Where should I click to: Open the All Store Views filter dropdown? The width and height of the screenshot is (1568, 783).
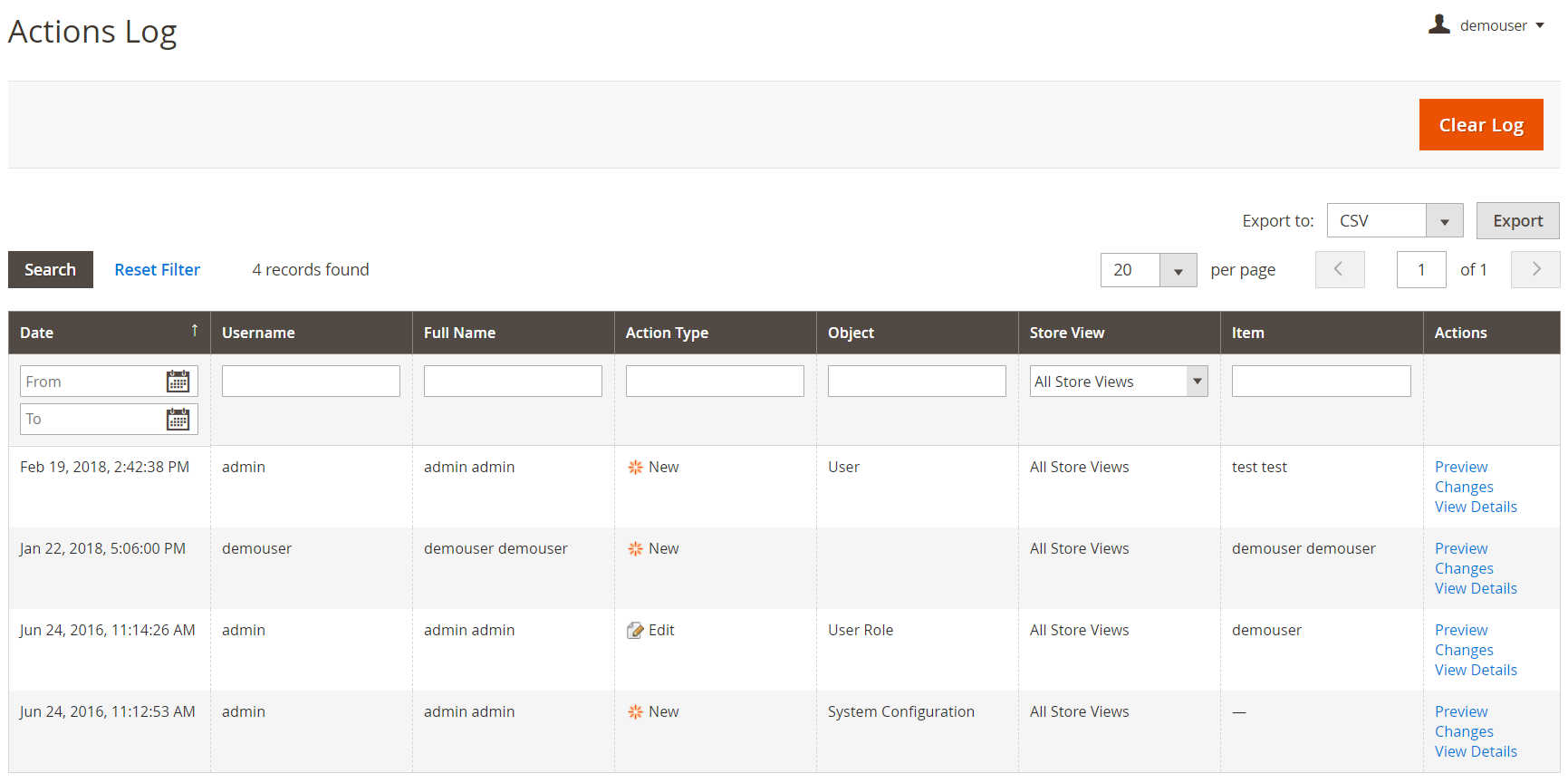click(1197, 382)
